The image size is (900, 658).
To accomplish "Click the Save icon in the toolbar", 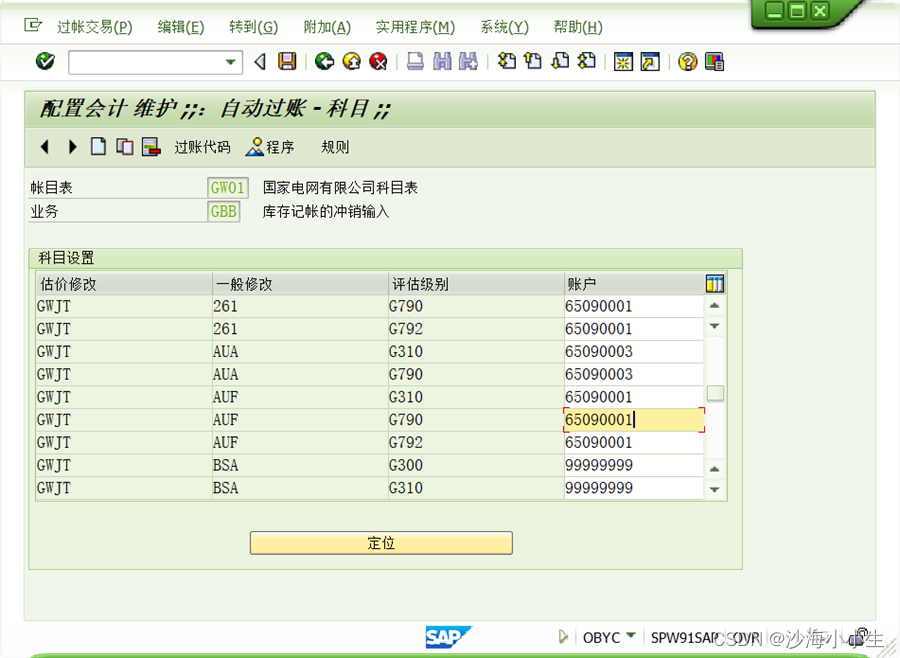I will click(288, 61).
